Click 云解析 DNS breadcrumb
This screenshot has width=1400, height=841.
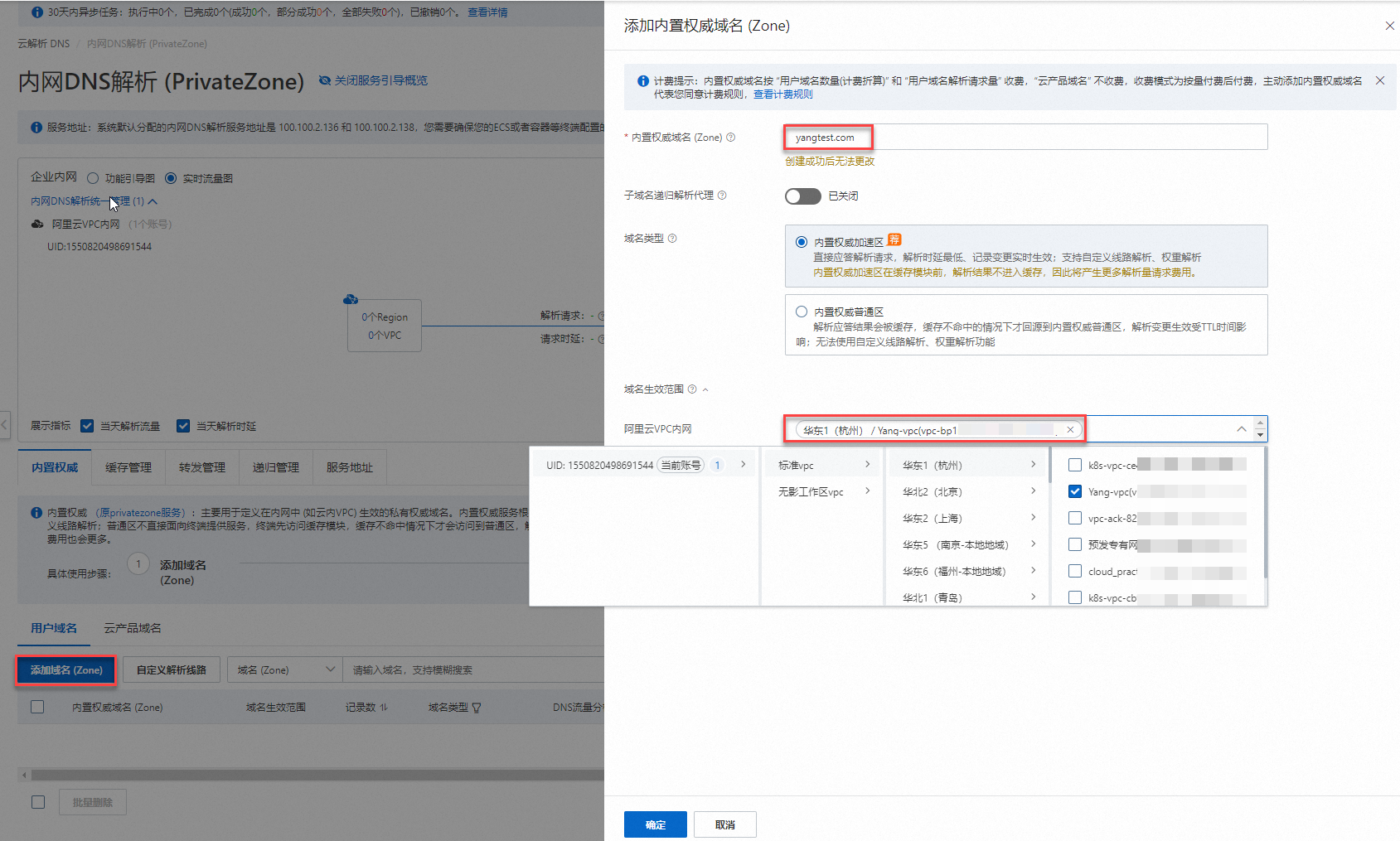point(44,43)
